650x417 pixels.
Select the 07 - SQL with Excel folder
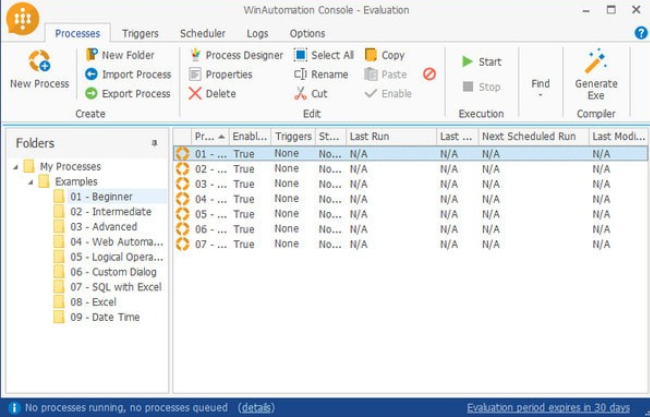coord(115,287)
